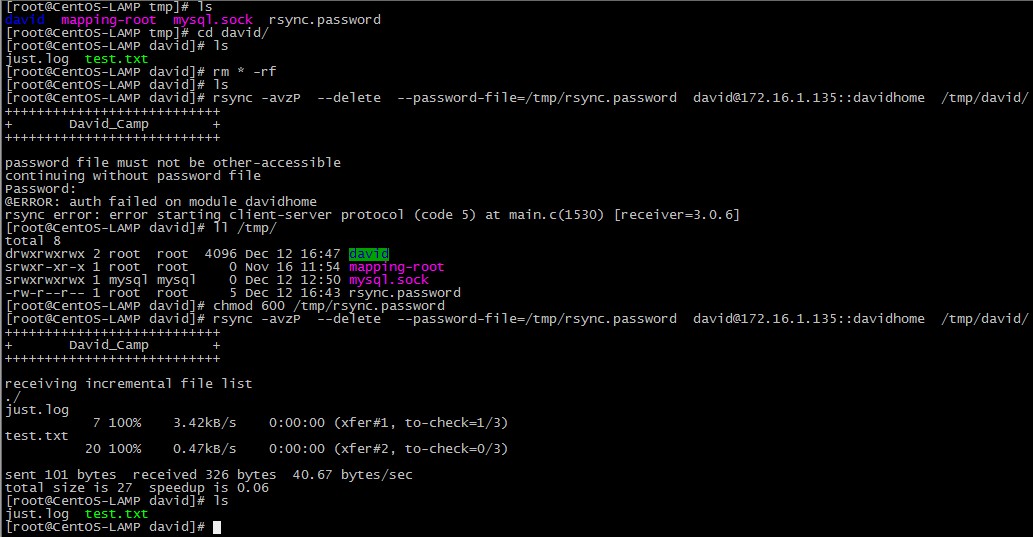Screen dimensions: 1033x537
Task: Click the 'Password:' prompt line
Action: 41,189
